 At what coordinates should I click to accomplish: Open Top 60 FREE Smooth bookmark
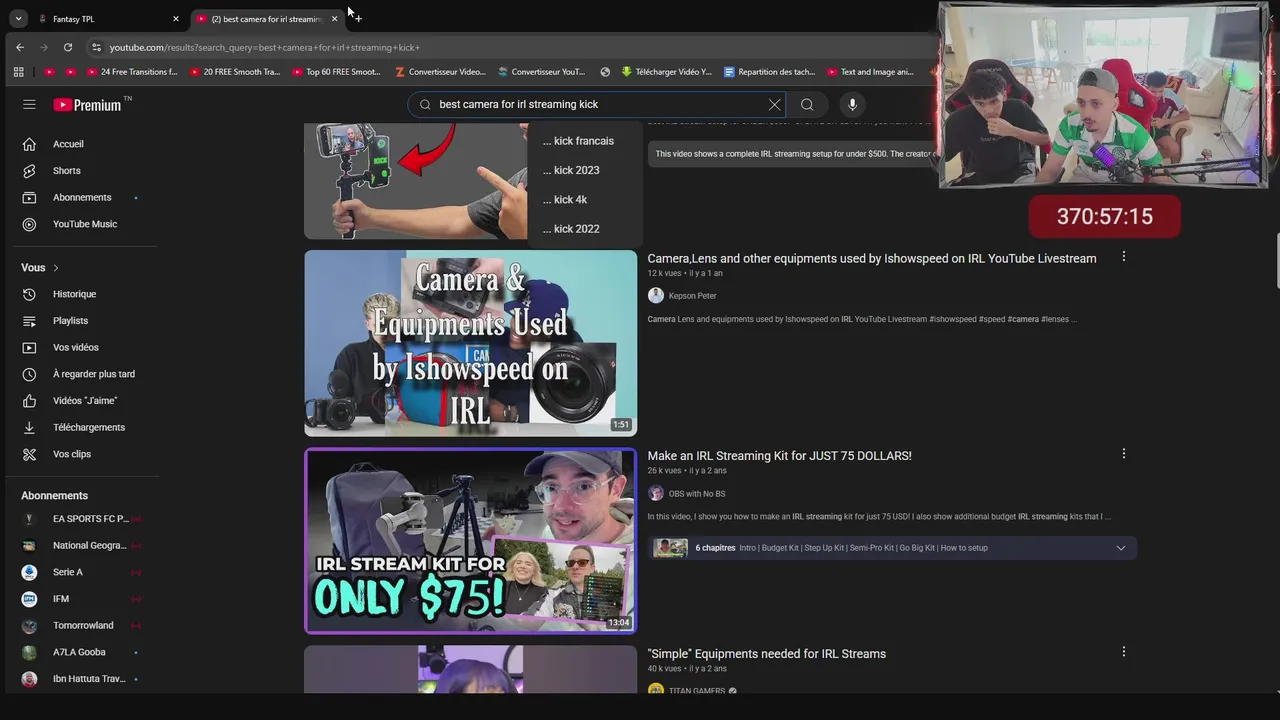click(337, 72)
